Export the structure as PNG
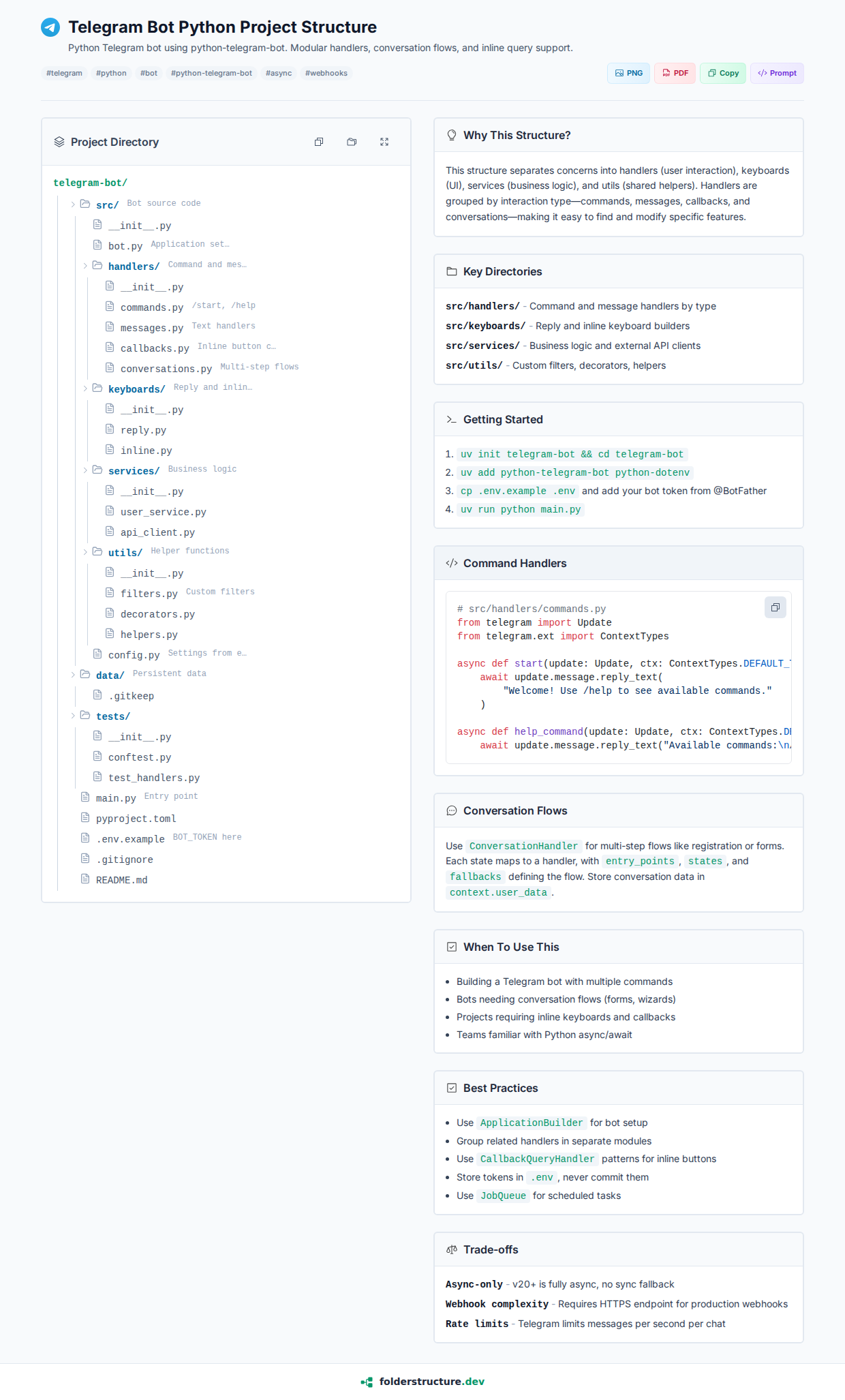845x1400 pixels. [x=628, y=73]
